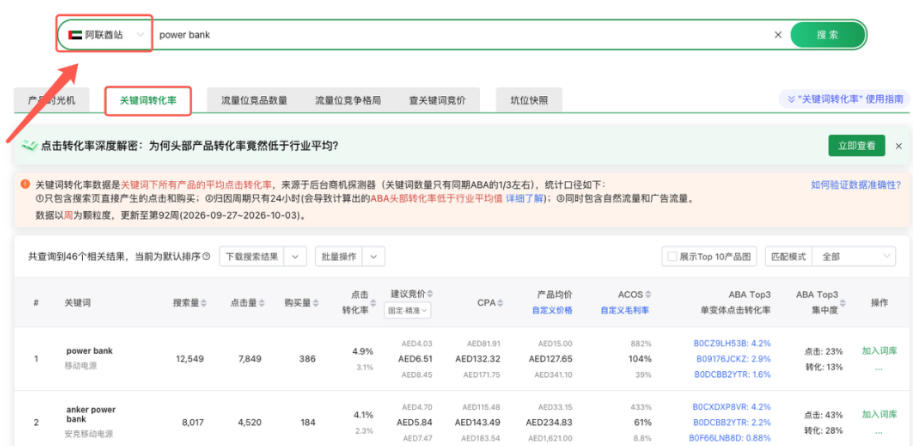The height and width of the screenshot is (446, 913).
Task: Switch to the 查关键词竞价 tab
Action: pyautogui.click(x=437, y=100)
